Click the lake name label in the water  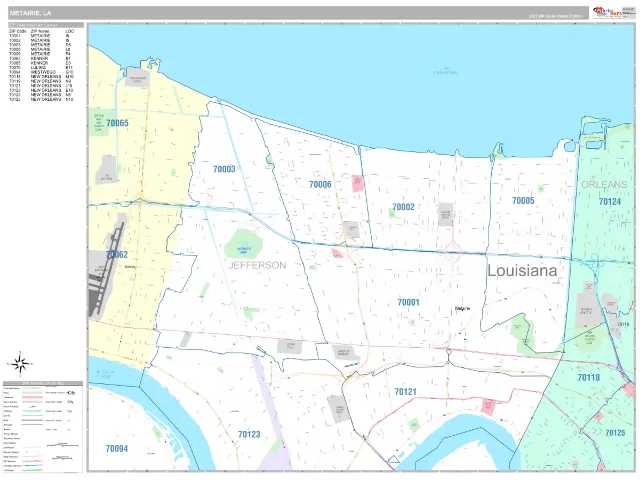[445, 70]
